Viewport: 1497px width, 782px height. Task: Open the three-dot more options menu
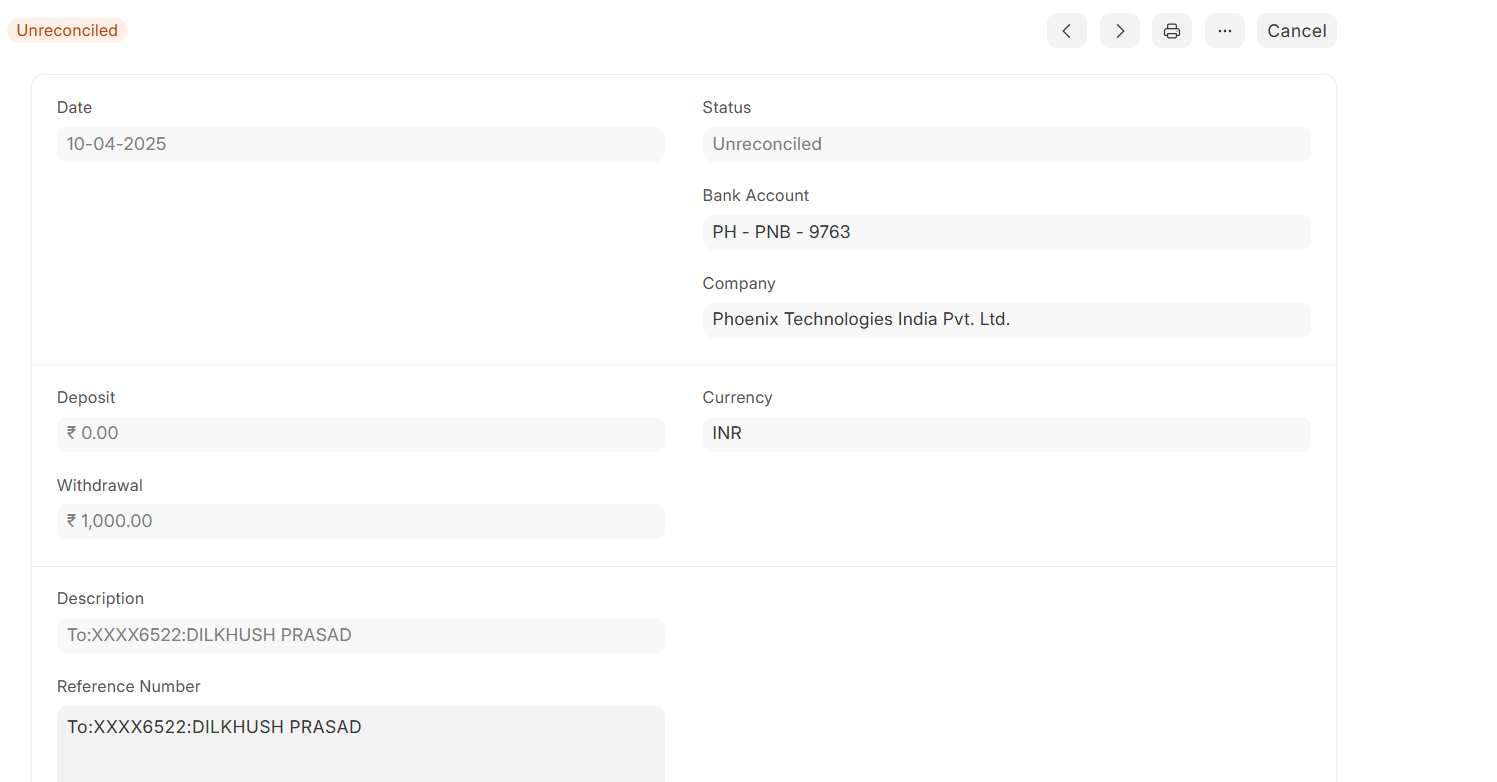1224,31
